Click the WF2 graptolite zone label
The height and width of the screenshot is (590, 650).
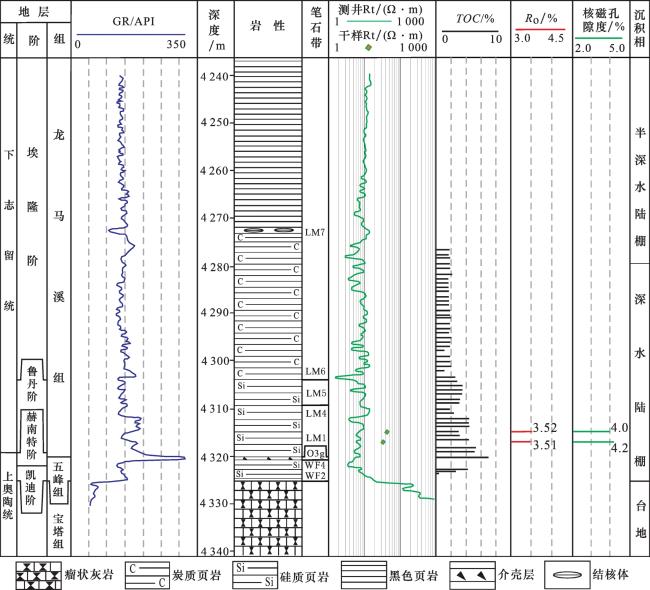tap(316, 475)
